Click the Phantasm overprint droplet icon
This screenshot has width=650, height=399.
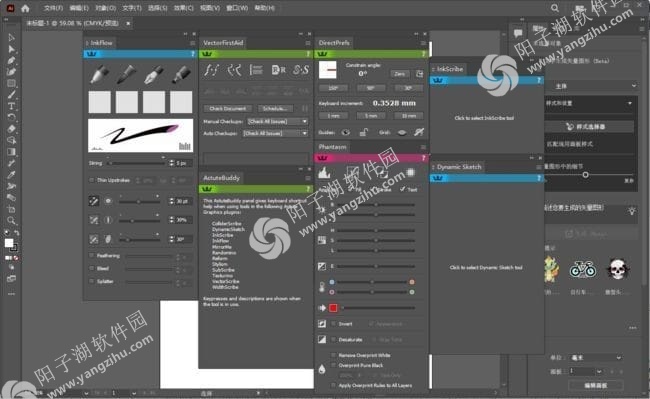[322, 369]
